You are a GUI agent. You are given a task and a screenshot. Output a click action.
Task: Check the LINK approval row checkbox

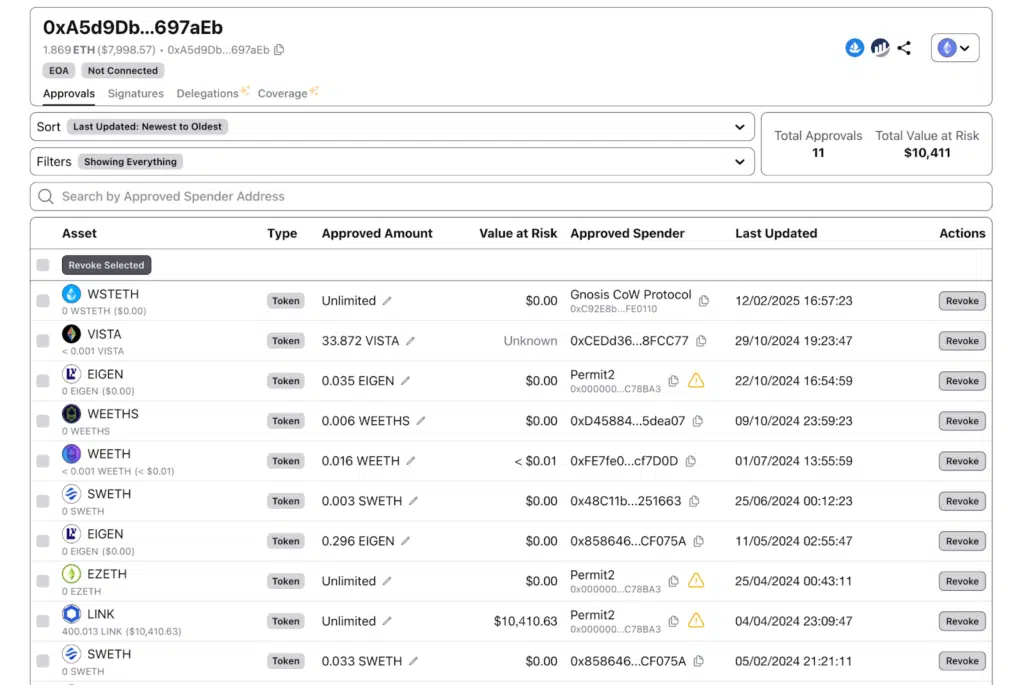42,621
